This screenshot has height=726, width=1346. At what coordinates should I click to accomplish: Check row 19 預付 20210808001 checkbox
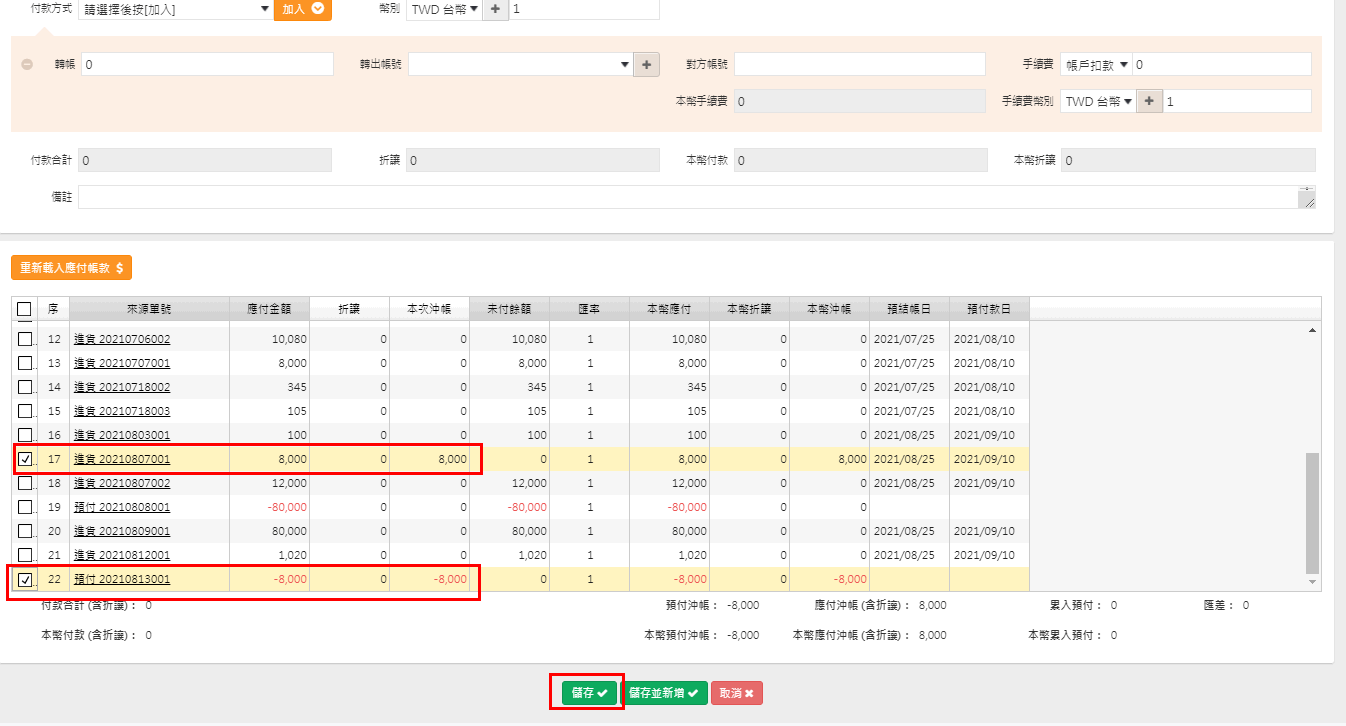25,507
